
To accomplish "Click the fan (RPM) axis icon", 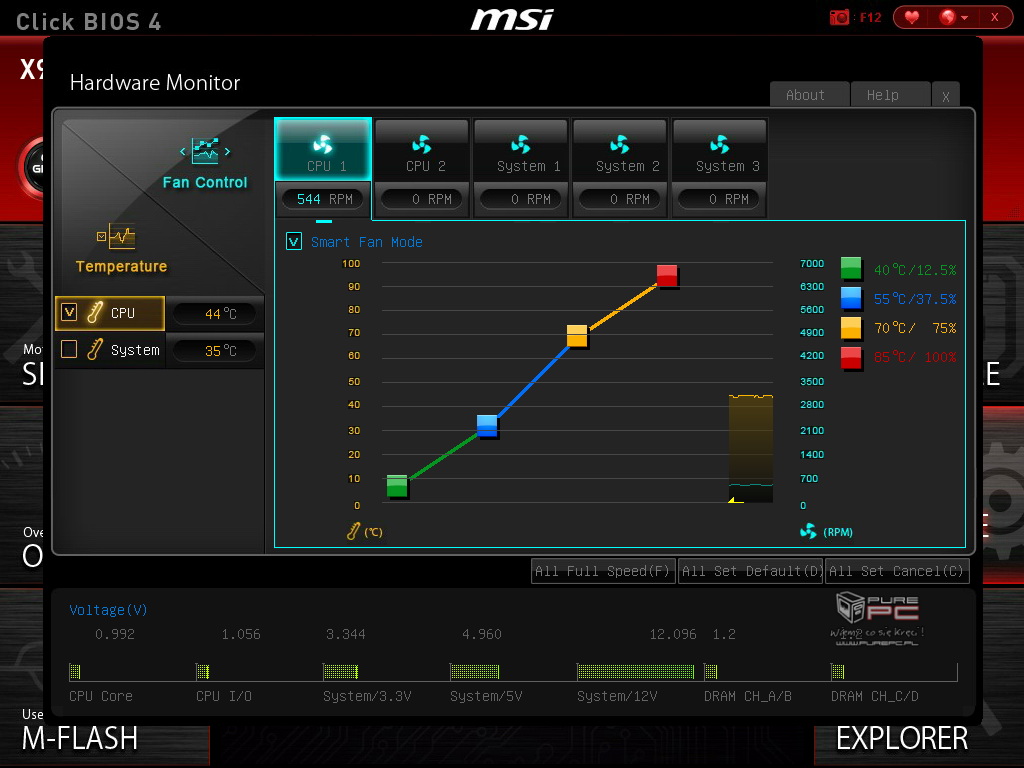I will pyautogui.click(x=808, y=531).
